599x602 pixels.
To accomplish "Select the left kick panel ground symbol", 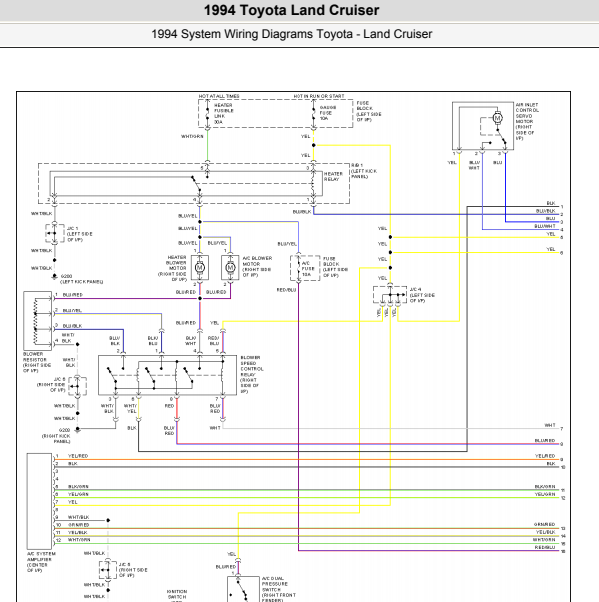I will [55, 276].
